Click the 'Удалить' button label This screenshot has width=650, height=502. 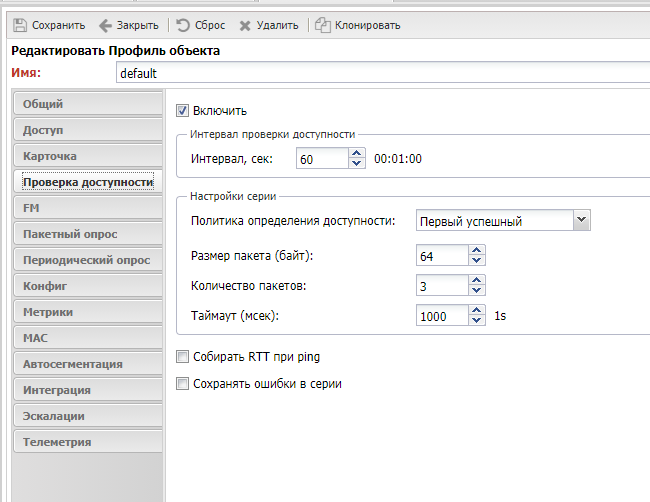point(277,25)
